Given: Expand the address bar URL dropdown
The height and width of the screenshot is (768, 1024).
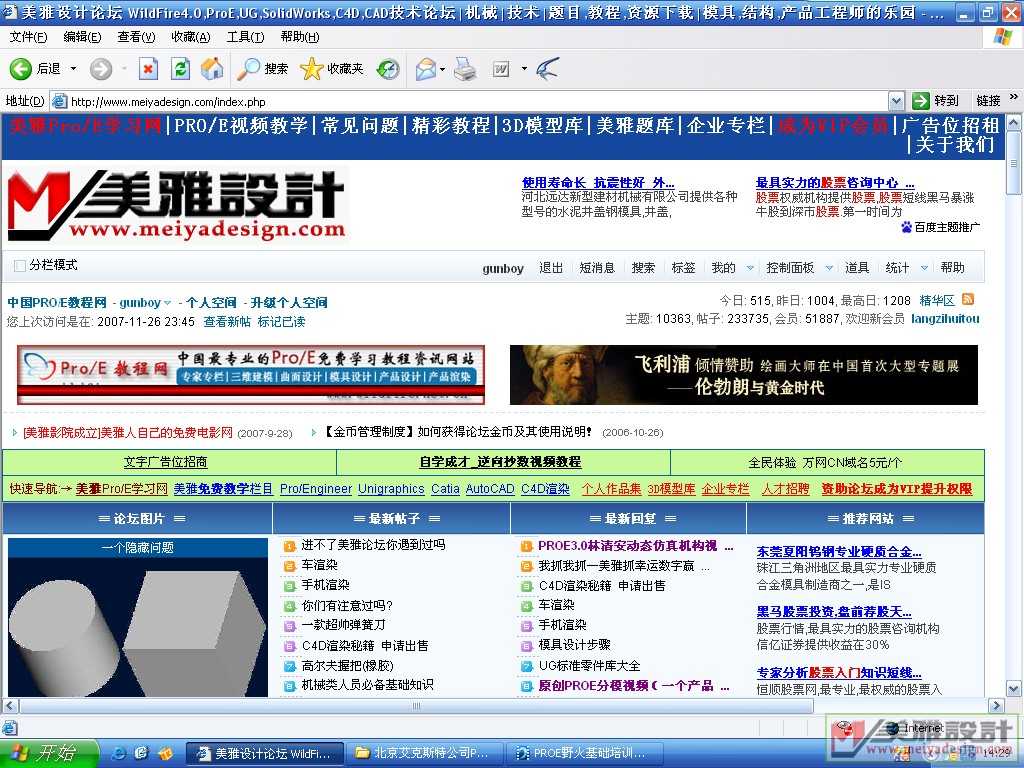Looking at the screenshot, I should [x=897, y=101].
